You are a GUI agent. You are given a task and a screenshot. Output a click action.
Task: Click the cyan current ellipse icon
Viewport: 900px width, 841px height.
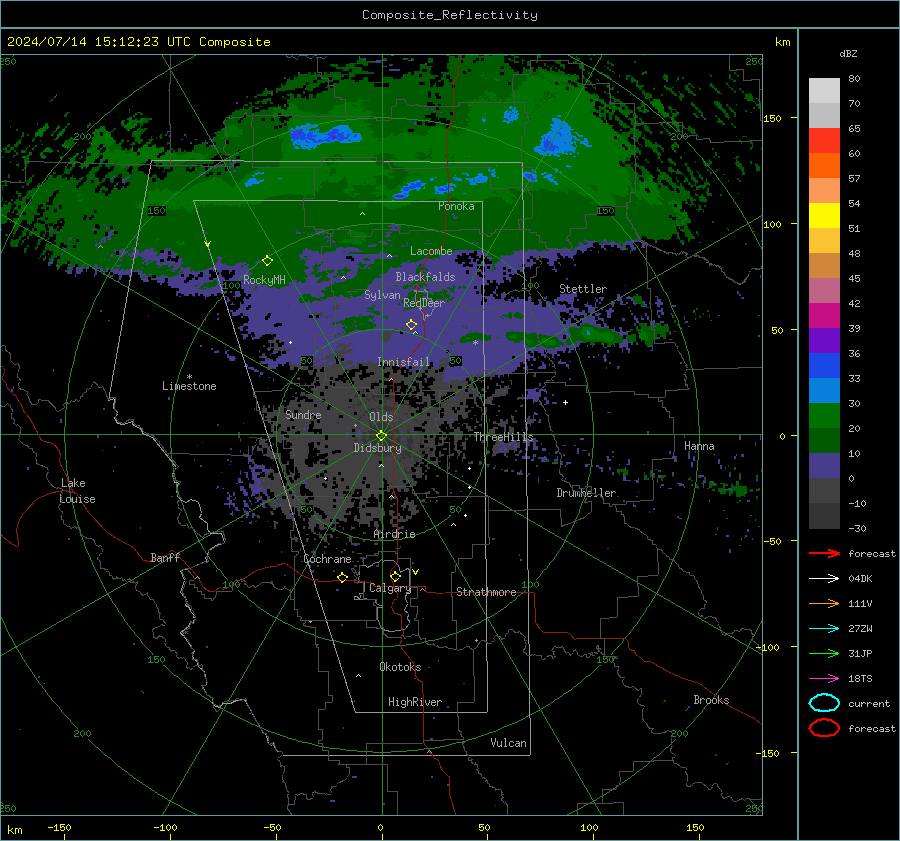(x=824, y=703)
